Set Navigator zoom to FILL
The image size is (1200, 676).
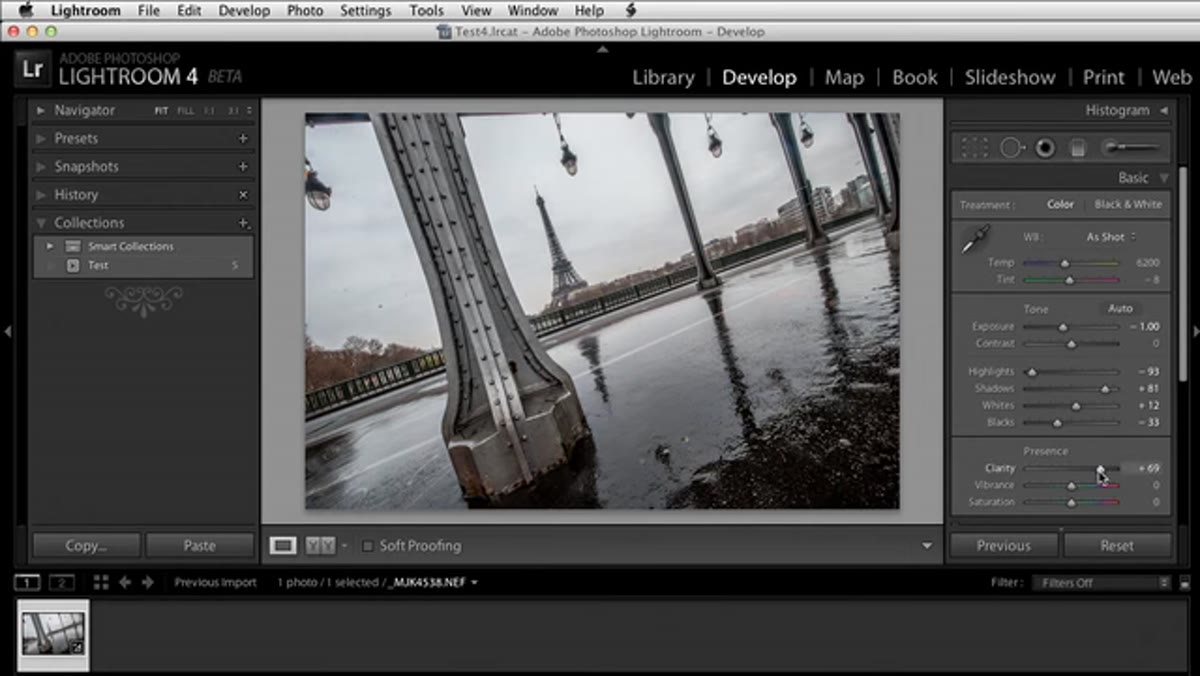pos(186,110)
